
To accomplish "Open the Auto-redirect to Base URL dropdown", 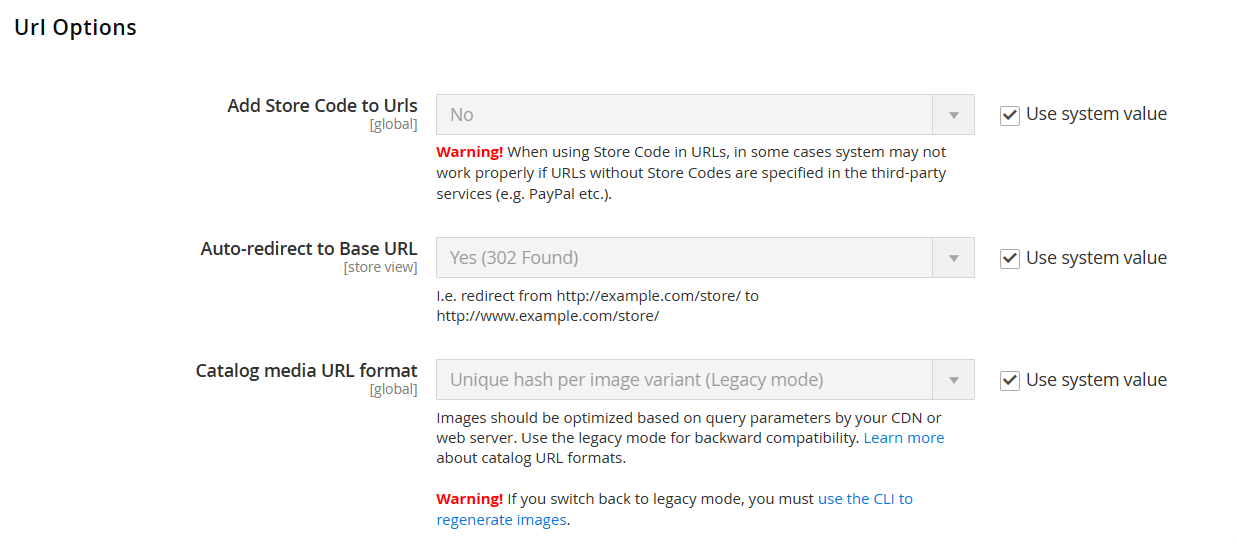I will [x=685, y=258].
